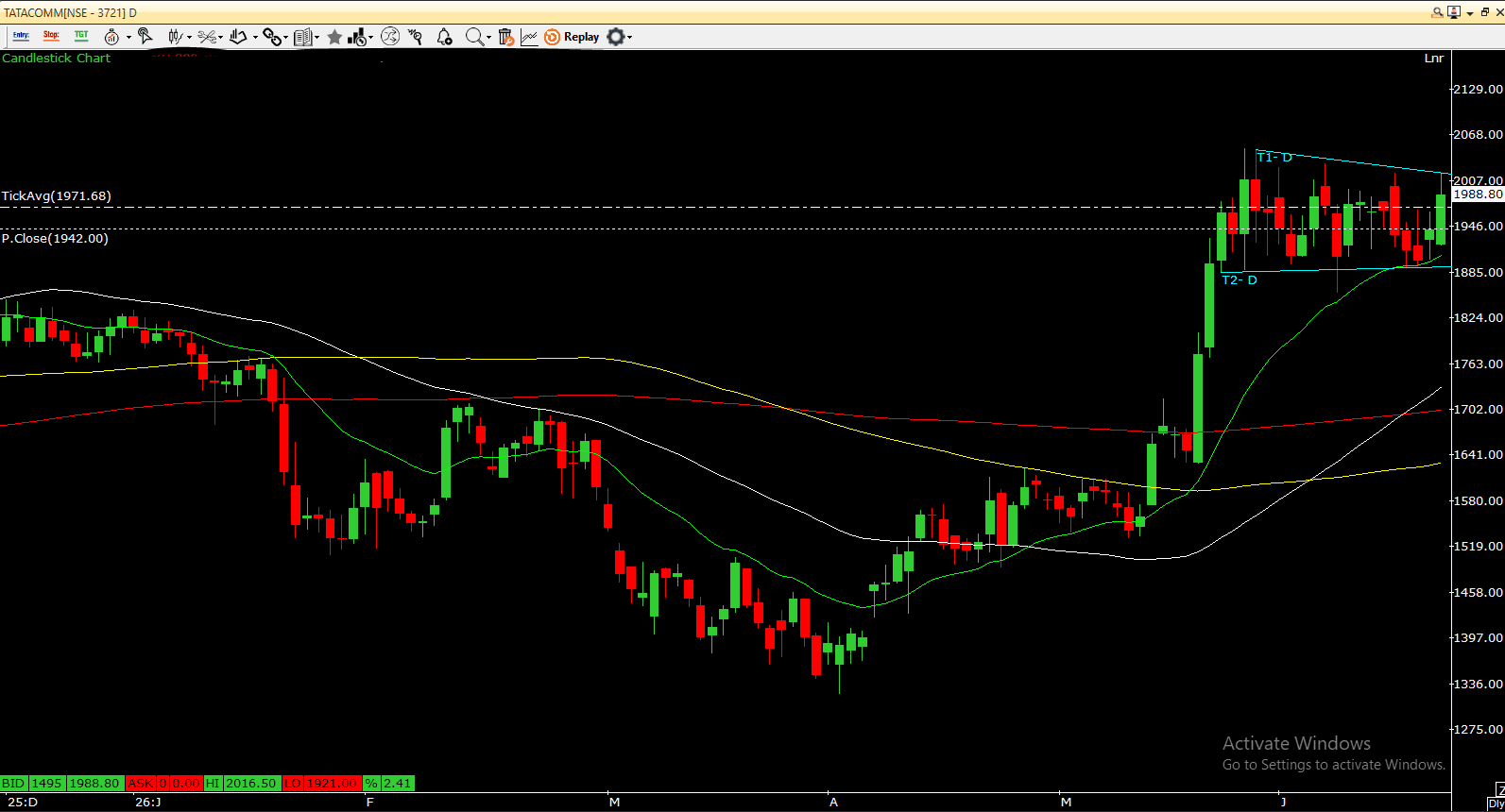Expand the timer interval dropdown arrow
1505x812 pixels.
[128, 38]
